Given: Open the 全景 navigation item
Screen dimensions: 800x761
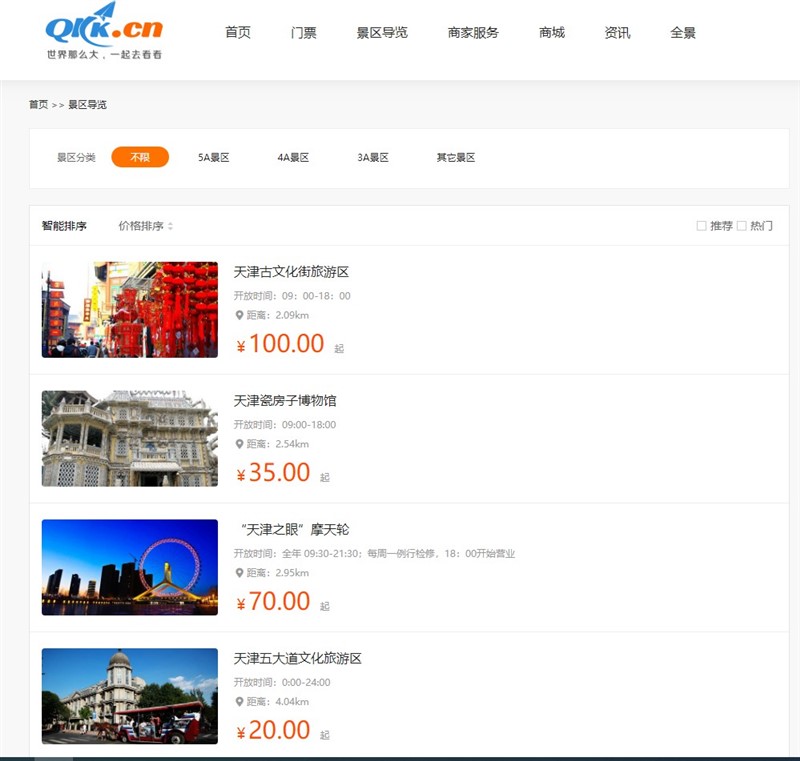Looking at the screenshot, I should coord(683,33).
